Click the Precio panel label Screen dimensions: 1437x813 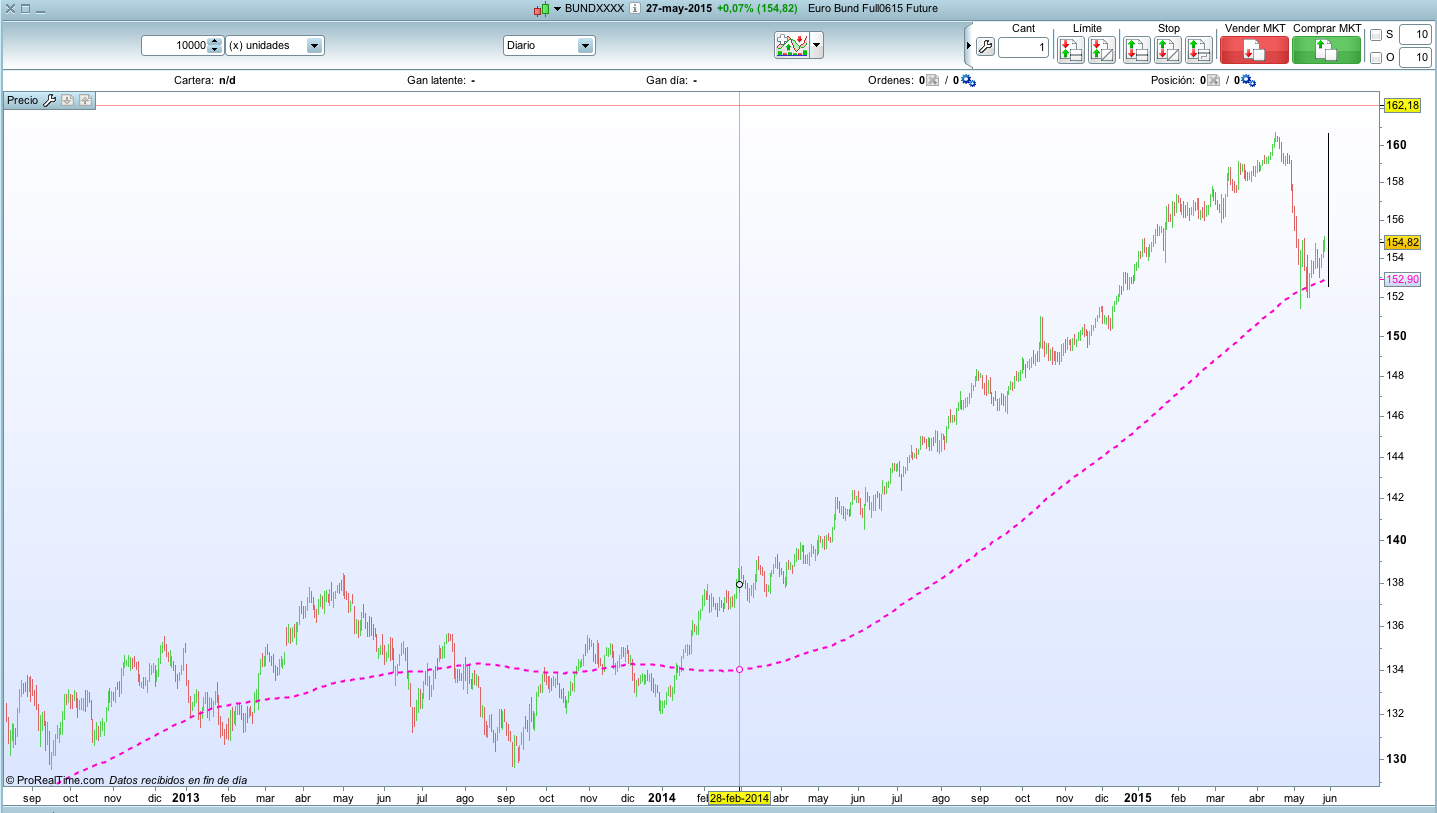[x=22, y=100]
